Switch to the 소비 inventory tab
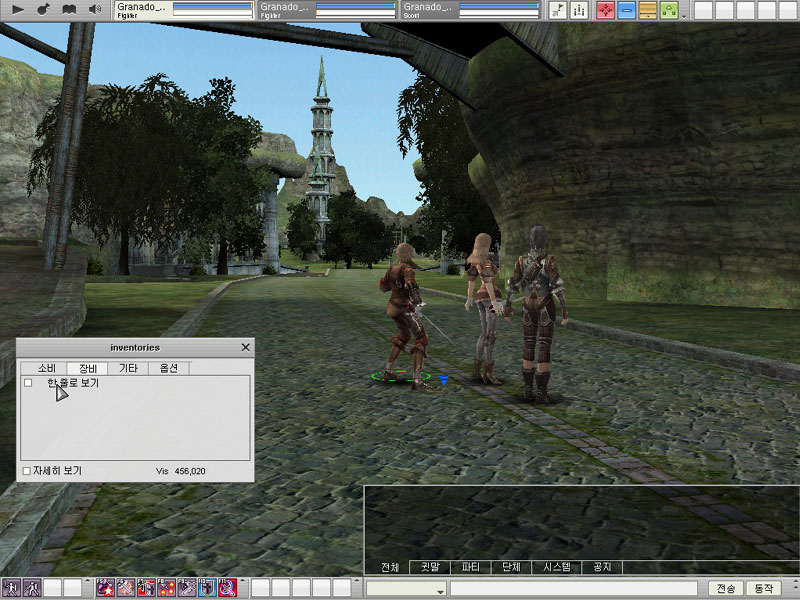 pyautogui.click(x=45, y=368)
